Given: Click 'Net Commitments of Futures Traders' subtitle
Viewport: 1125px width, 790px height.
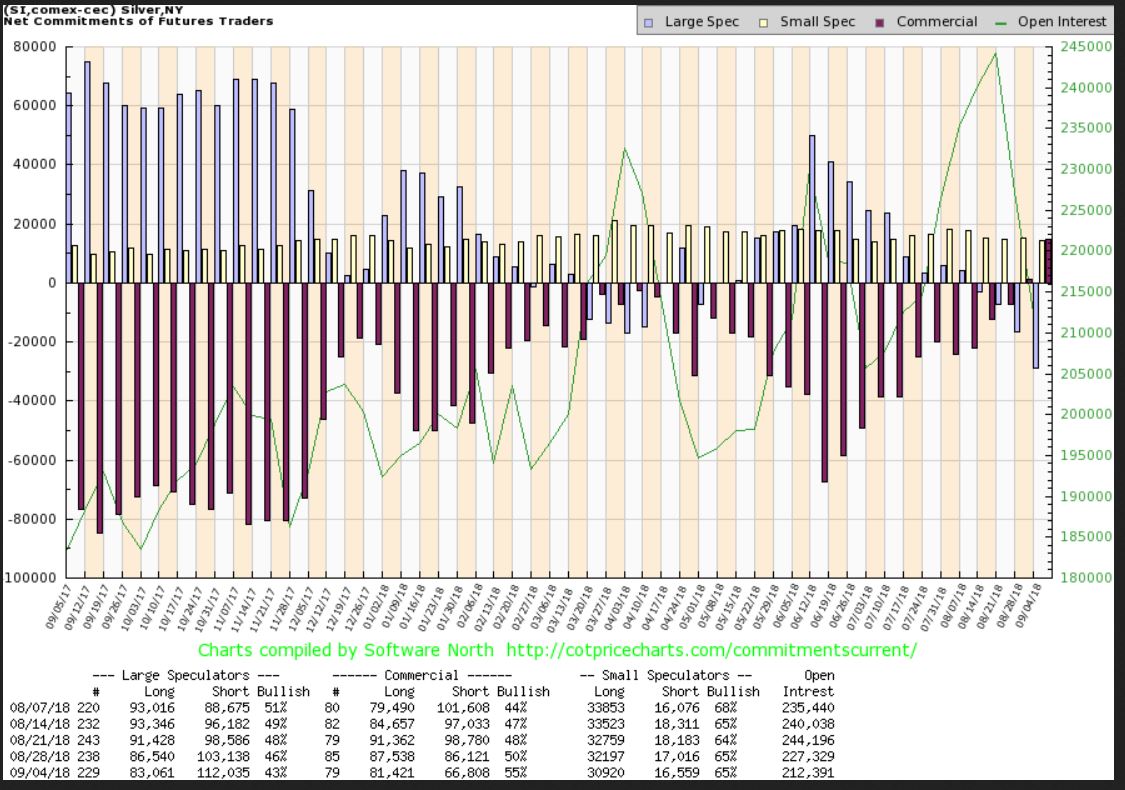Looking at the screenshot, I should (x=138, y=21).
